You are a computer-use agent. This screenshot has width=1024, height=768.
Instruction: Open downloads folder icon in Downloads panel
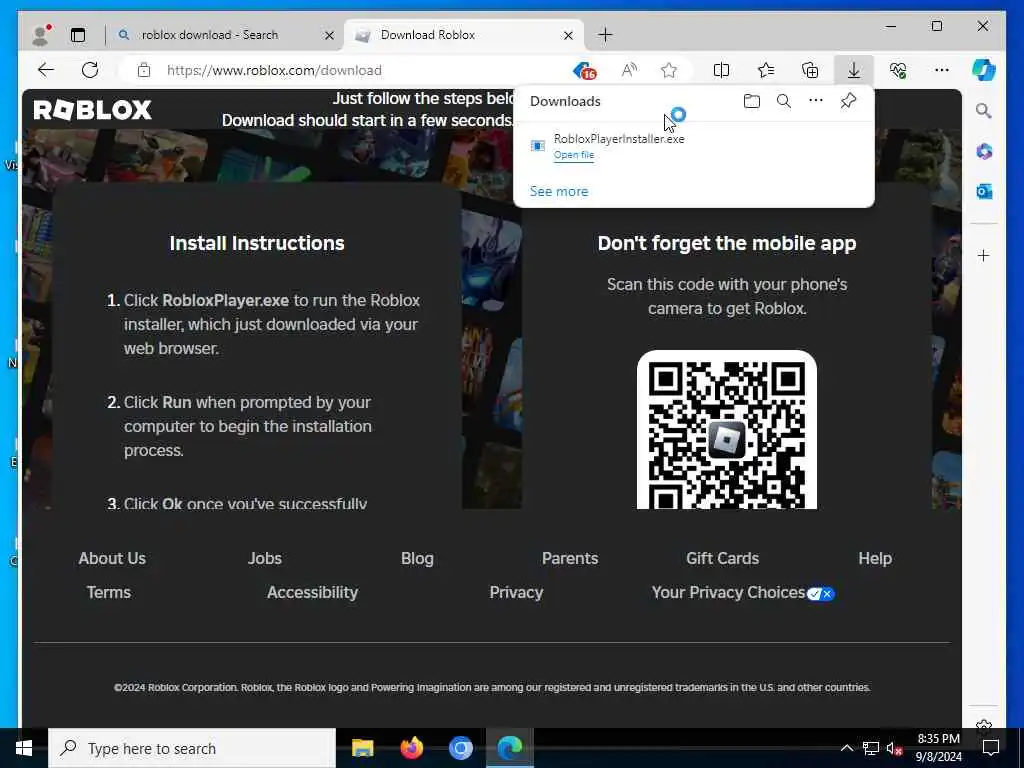752,101
